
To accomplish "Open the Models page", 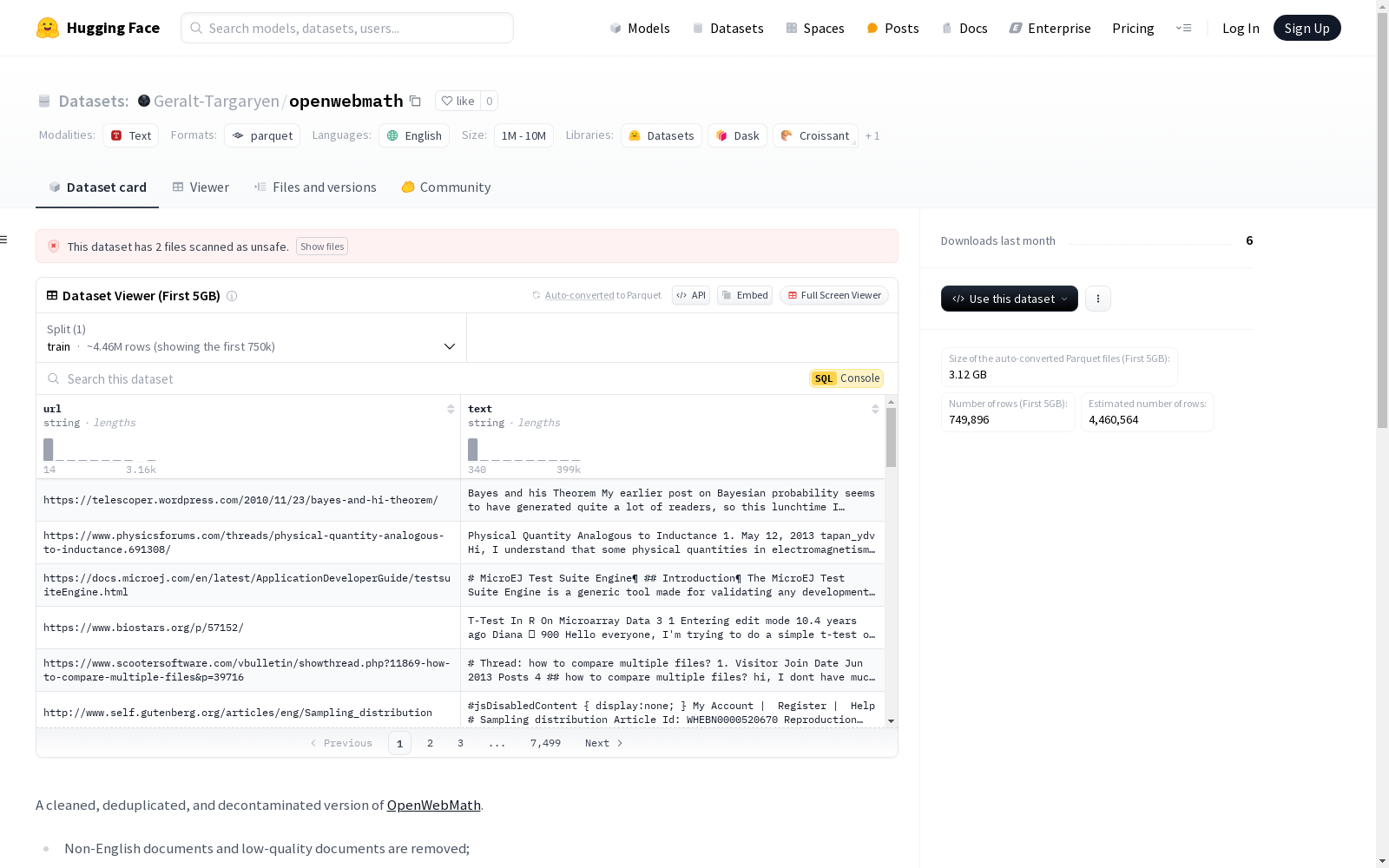I will click(640, 28).
